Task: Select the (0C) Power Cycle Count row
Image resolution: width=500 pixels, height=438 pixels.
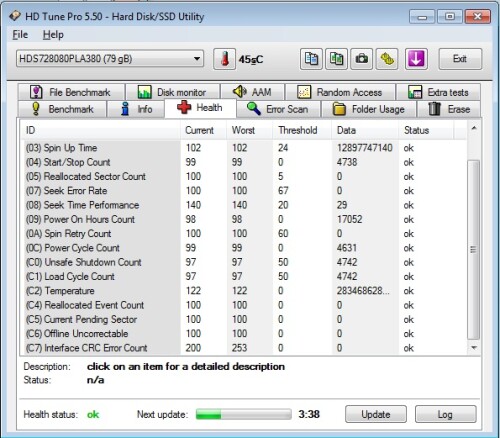Action: [243, 248]
